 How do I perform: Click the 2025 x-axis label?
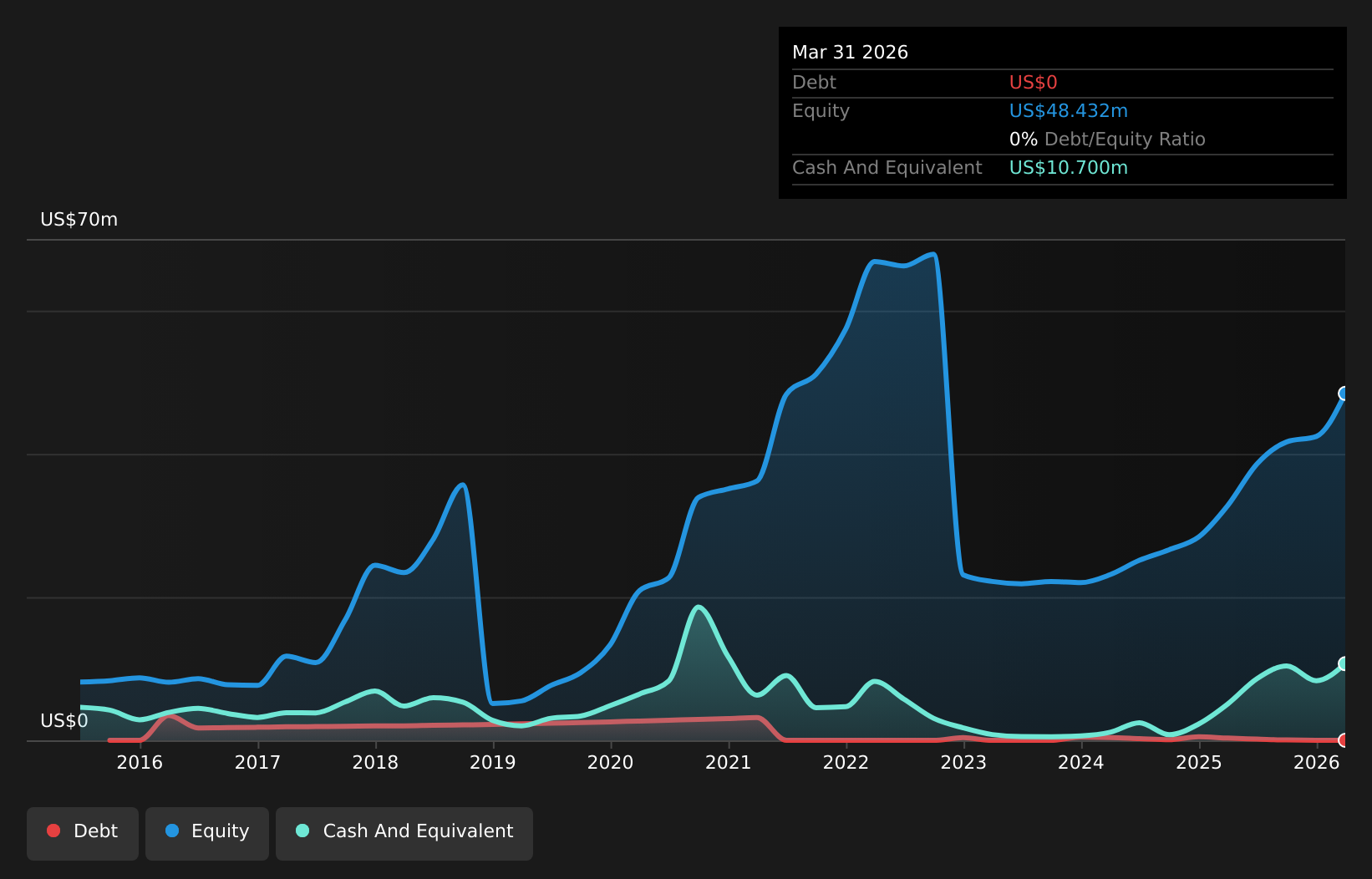[1199, 762]
